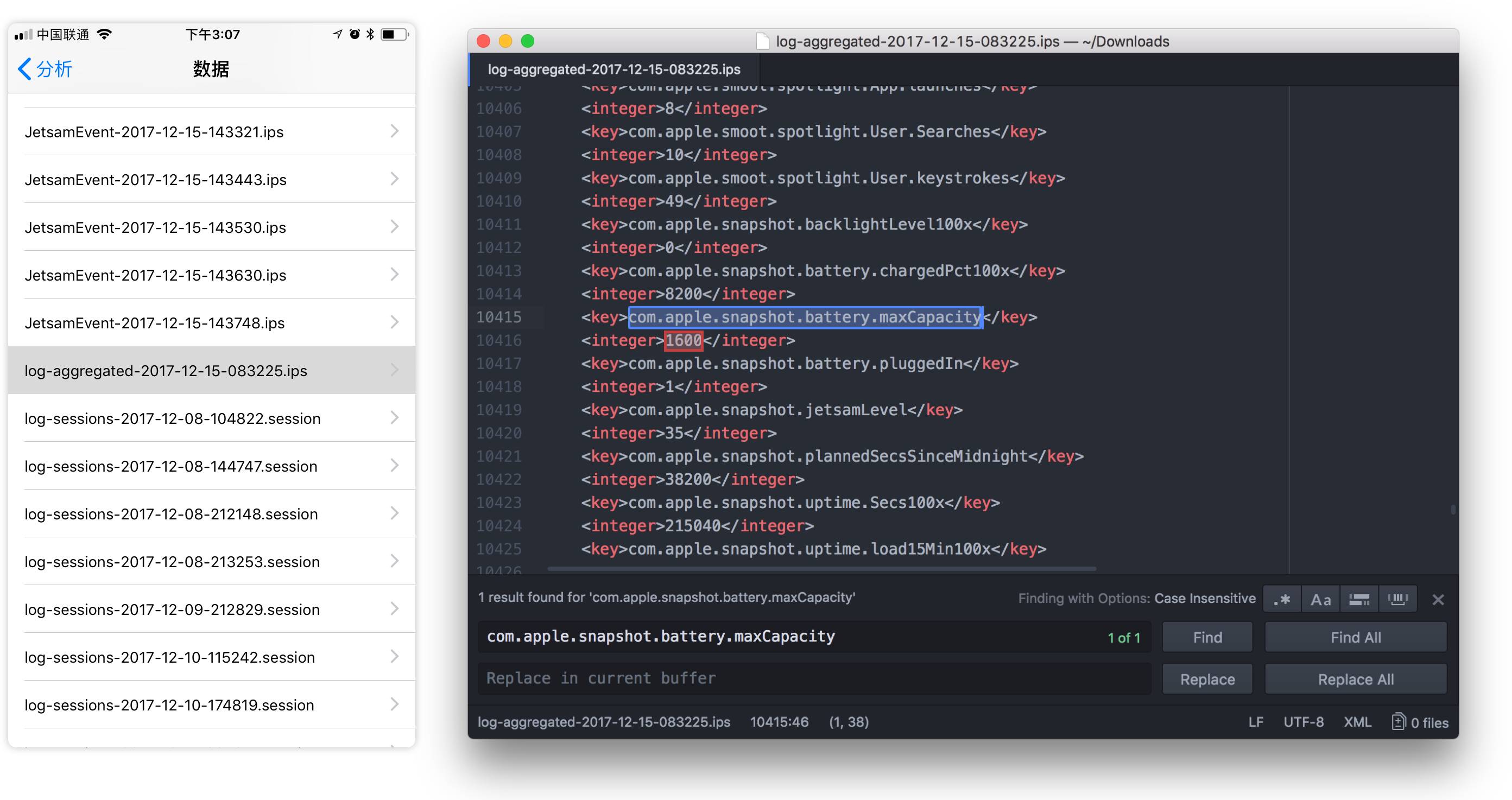Close the find and replace panel
1512x800 pixels.
point(1438,599)
